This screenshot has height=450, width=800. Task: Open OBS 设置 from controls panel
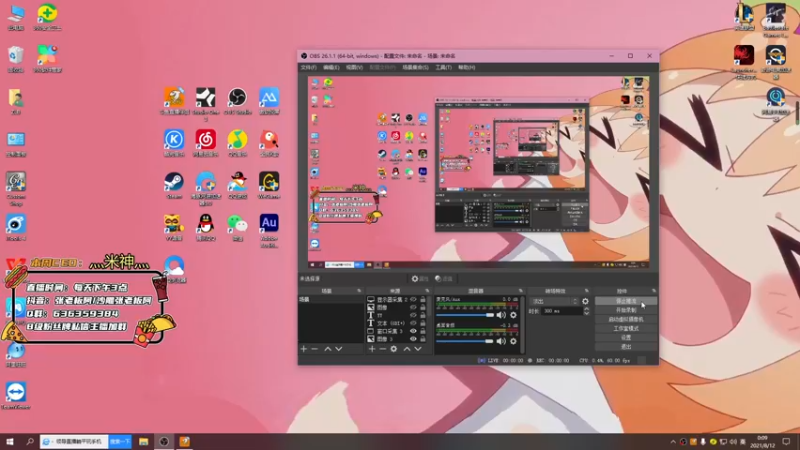coord(626,338)
